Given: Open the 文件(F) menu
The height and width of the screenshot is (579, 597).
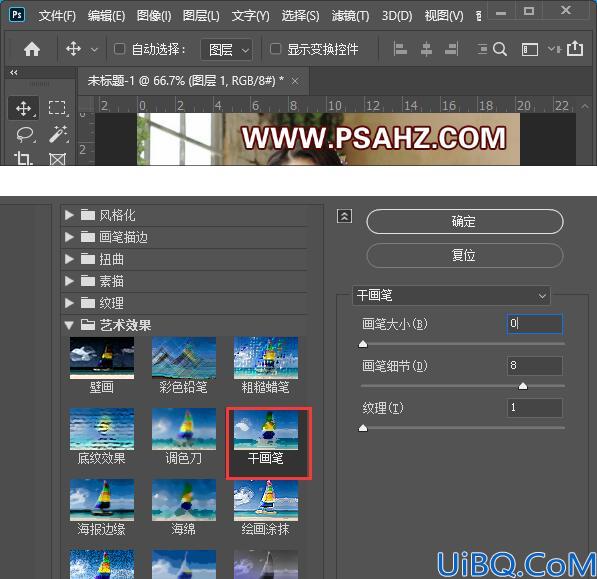Looking at the screenshot, I should click(x=57, y=16).
